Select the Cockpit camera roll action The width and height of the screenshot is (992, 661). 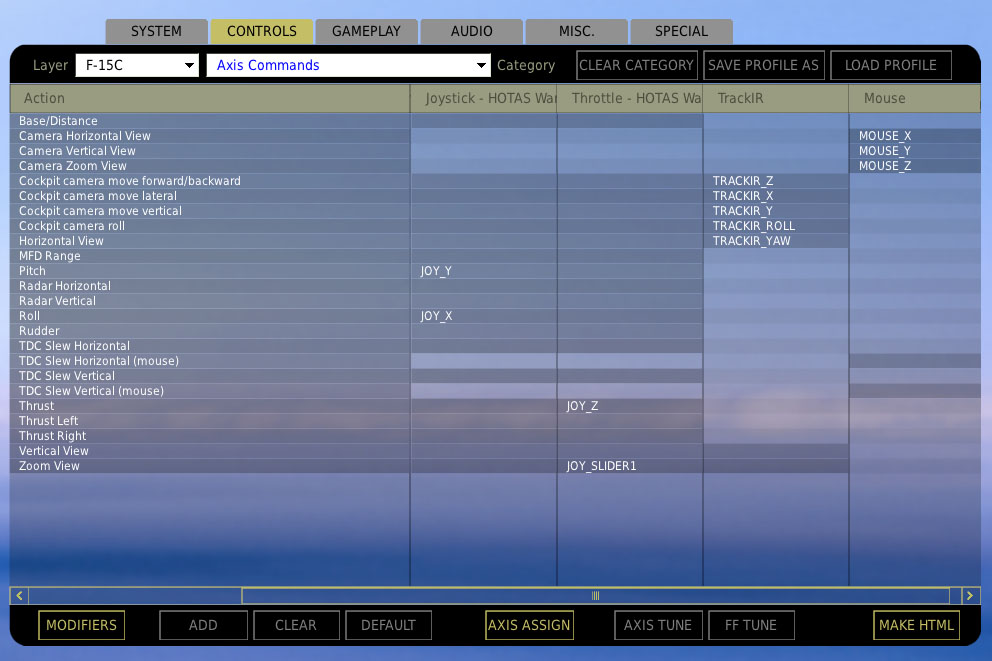(210, 226)
